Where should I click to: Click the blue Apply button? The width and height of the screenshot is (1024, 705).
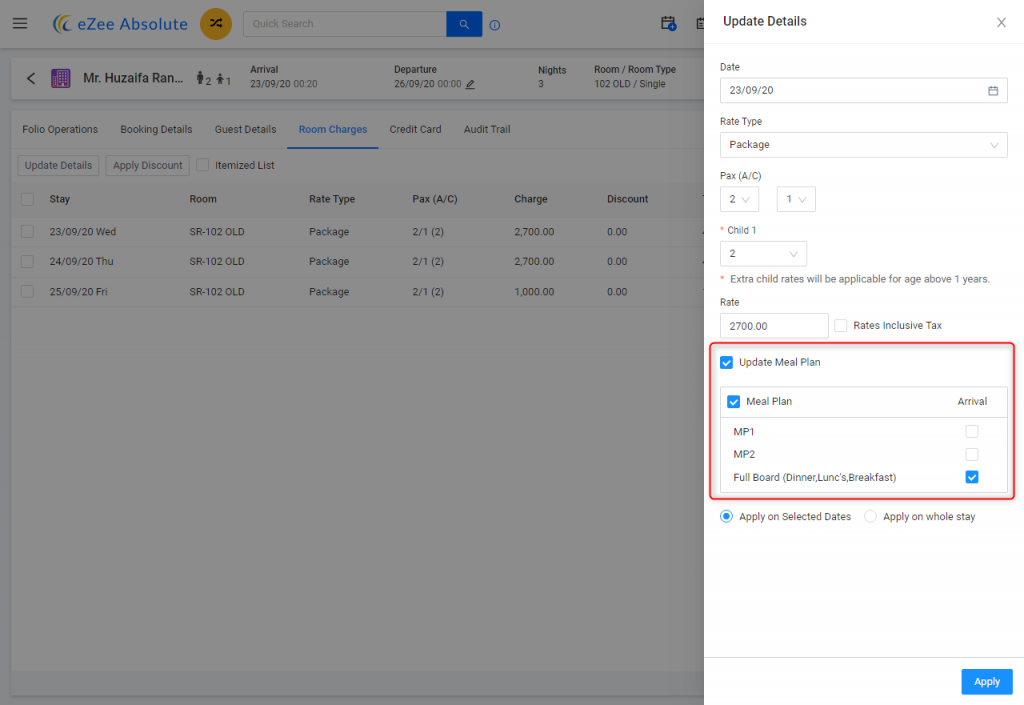[987, 682]
